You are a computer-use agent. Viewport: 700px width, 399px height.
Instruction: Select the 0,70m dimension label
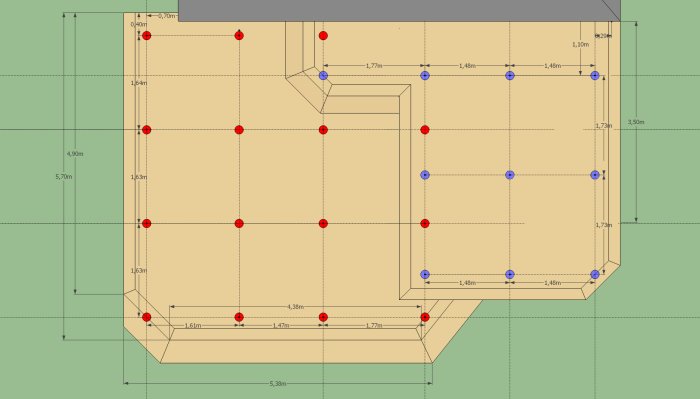[167, 16]
